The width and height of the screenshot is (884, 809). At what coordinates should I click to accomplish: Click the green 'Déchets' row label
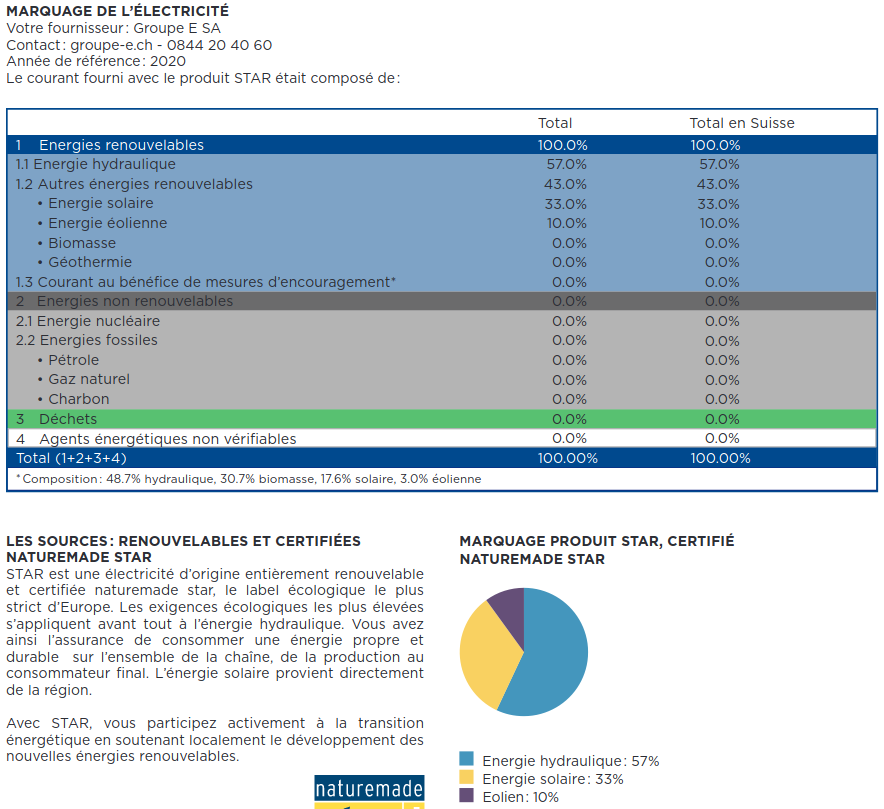point(68,419)
